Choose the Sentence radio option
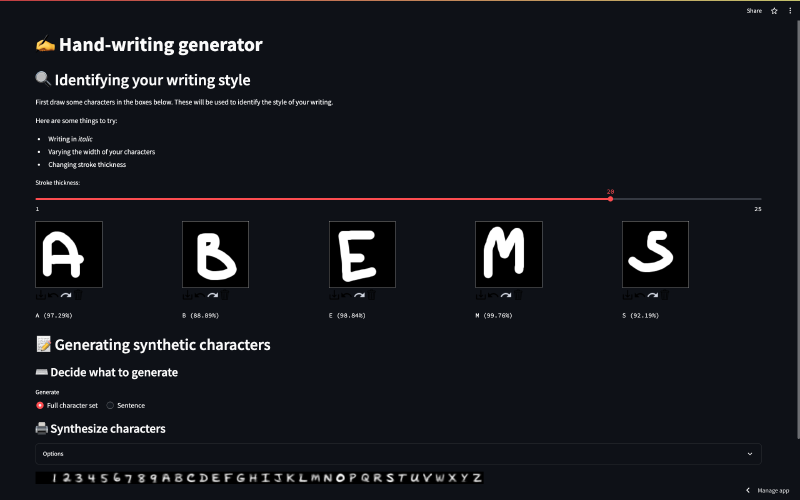Viewport: 800px width, 500px height. [x=110, y=405]
